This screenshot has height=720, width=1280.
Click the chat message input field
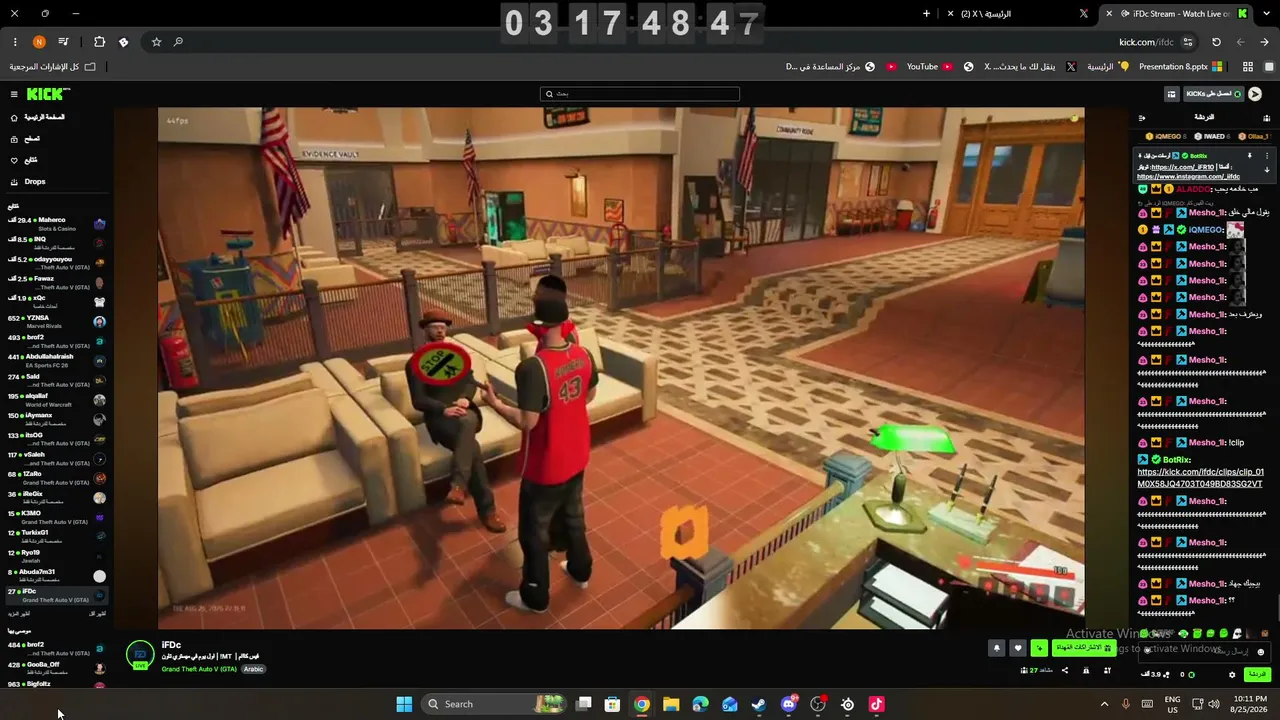click(x=1205, y=651)
